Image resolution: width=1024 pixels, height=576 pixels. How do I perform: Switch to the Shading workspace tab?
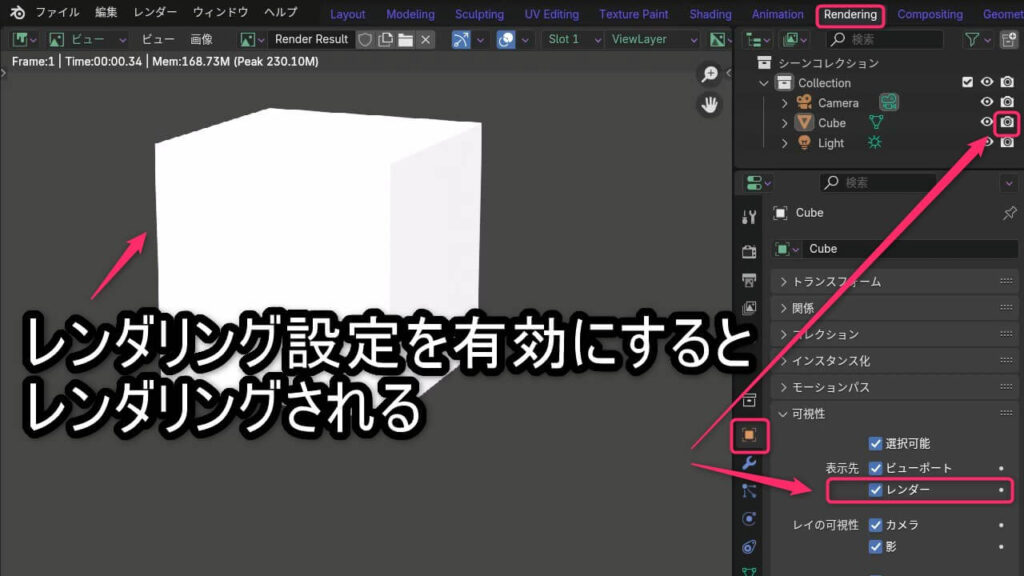tap(711, 14)
